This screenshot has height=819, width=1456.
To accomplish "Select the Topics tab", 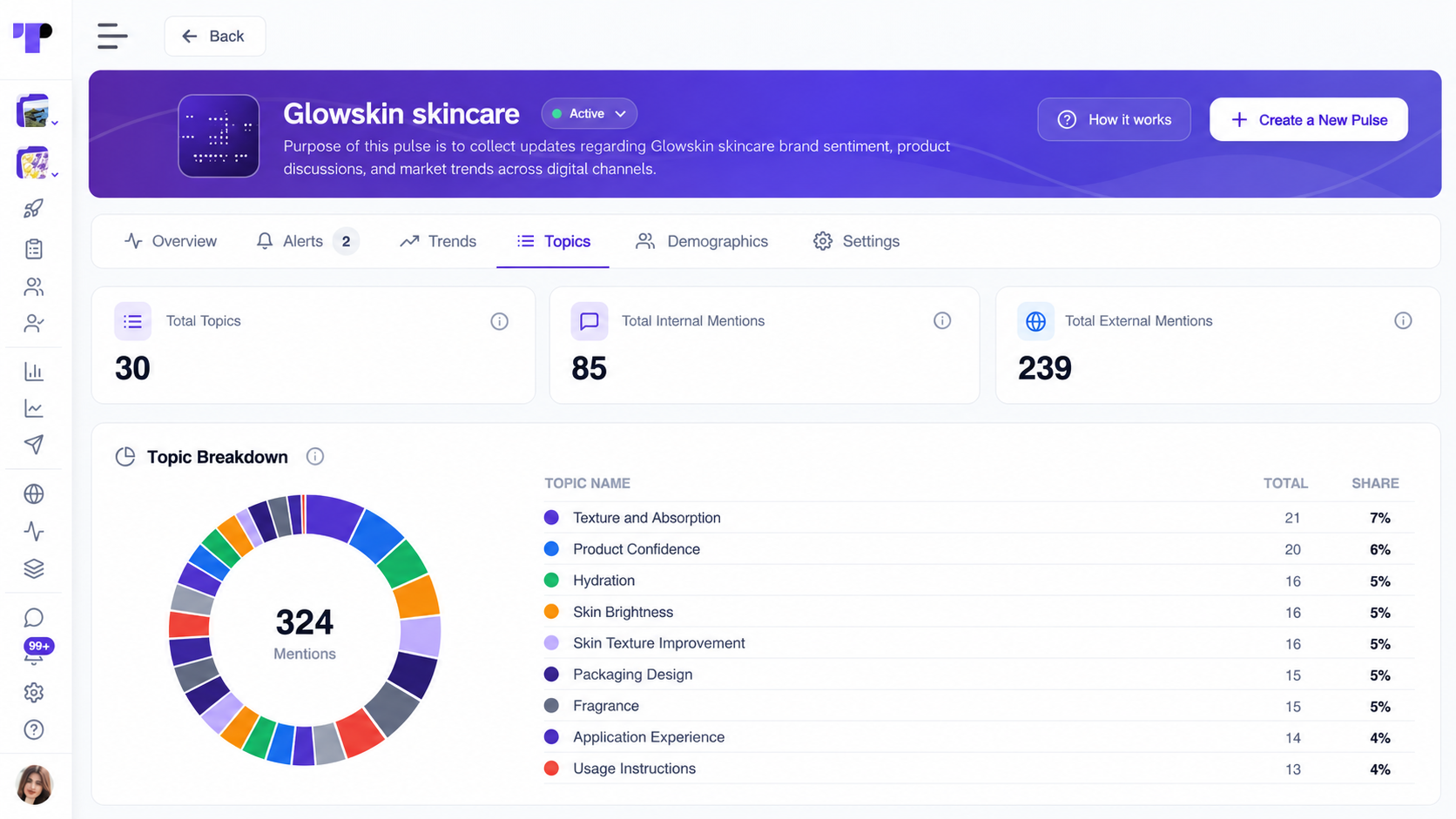I will [x=553, y=241].
